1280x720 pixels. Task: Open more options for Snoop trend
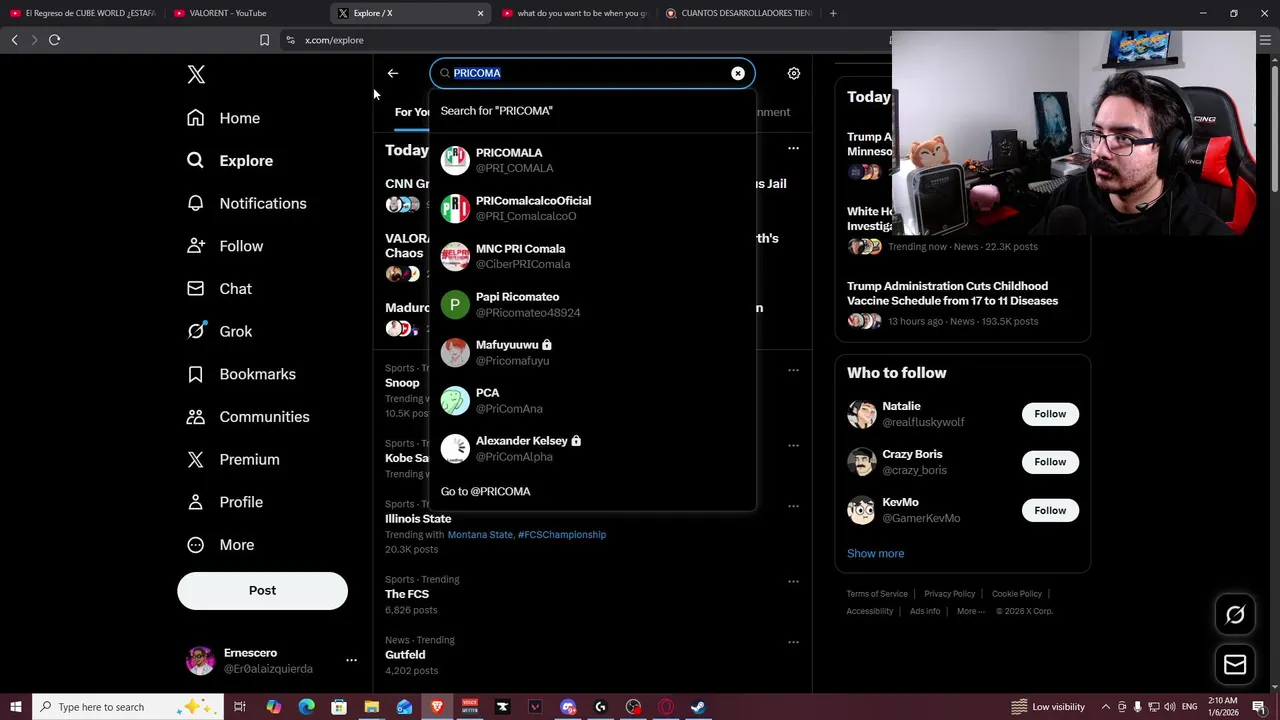pyautogui.click(x=793, y=370)
